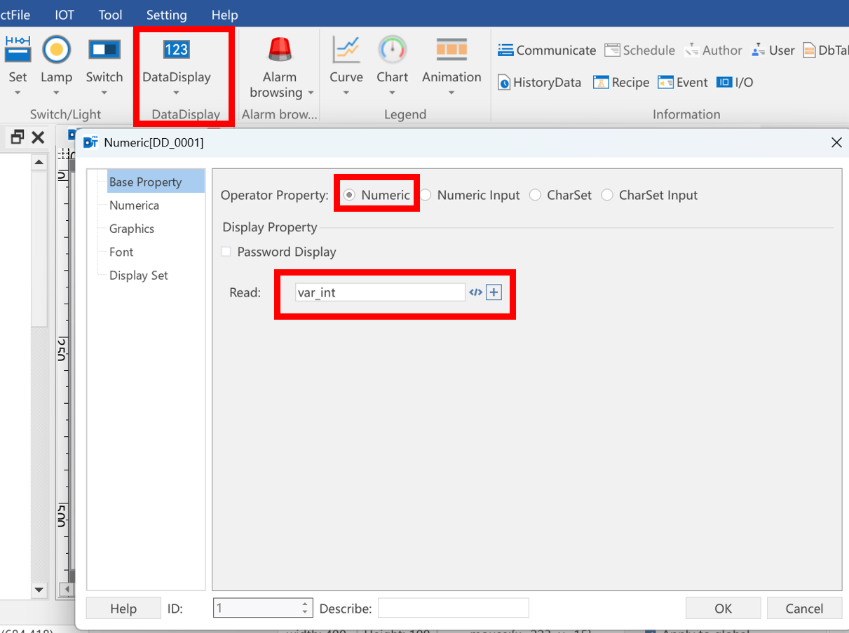This screenshot has height=633, width=849.
Task: Click the plus button next to var_int
Action: [x=494, y=292]
